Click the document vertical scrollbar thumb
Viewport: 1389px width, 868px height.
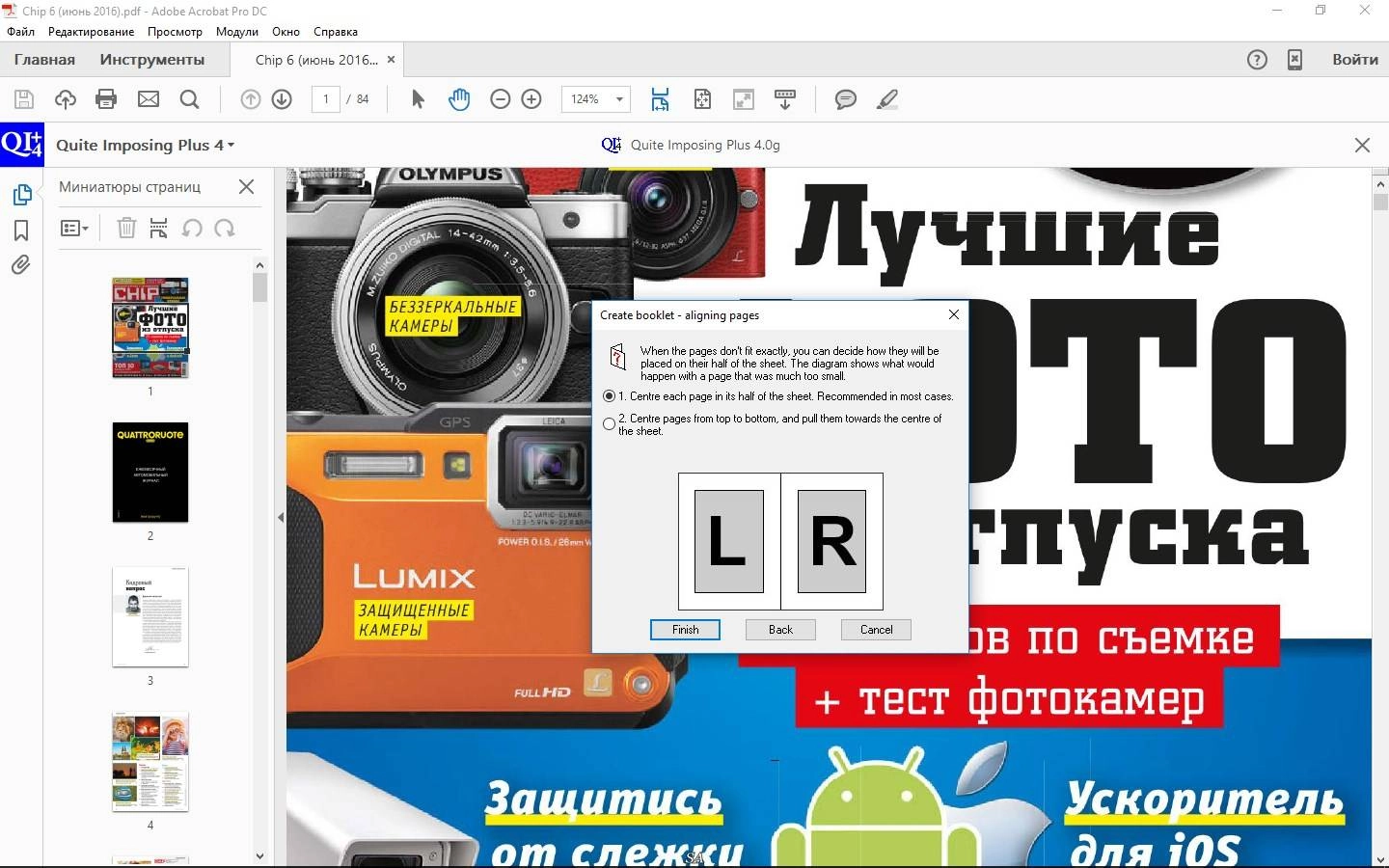(x=1380, y=203)
